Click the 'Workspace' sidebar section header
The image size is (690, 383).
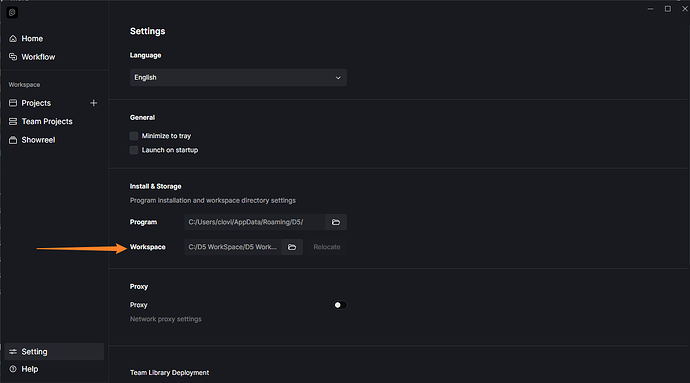(x=24, y=85)
